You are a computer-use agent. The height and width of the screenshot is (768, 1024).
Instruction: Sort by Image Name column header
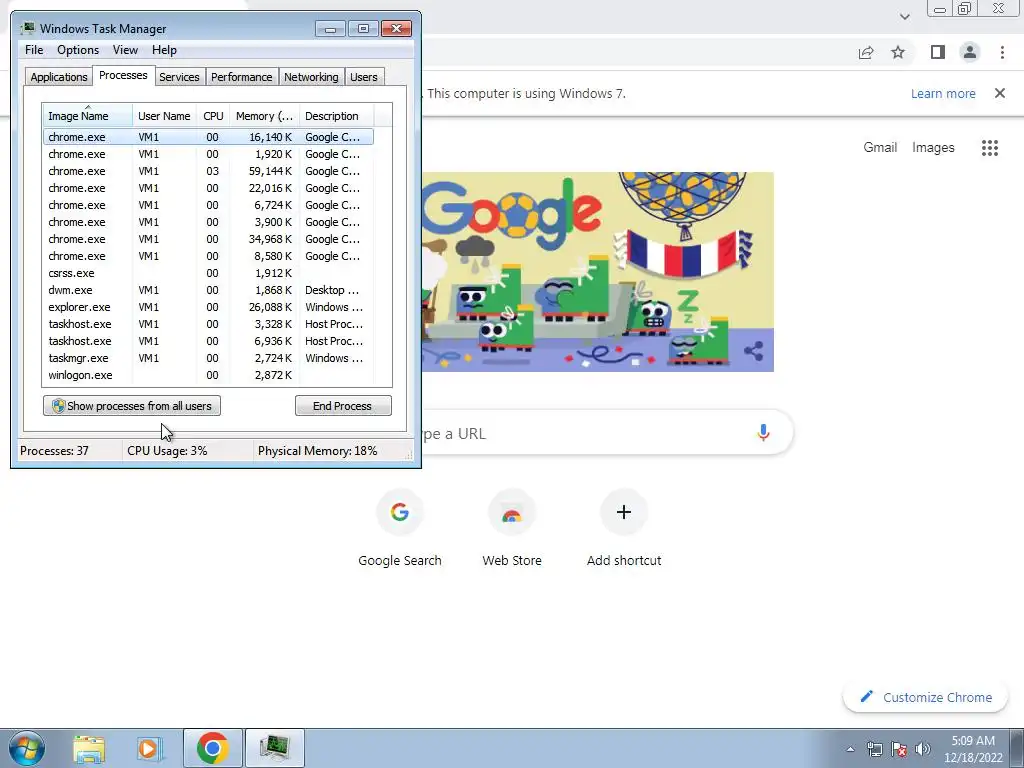tap(88, 116)
